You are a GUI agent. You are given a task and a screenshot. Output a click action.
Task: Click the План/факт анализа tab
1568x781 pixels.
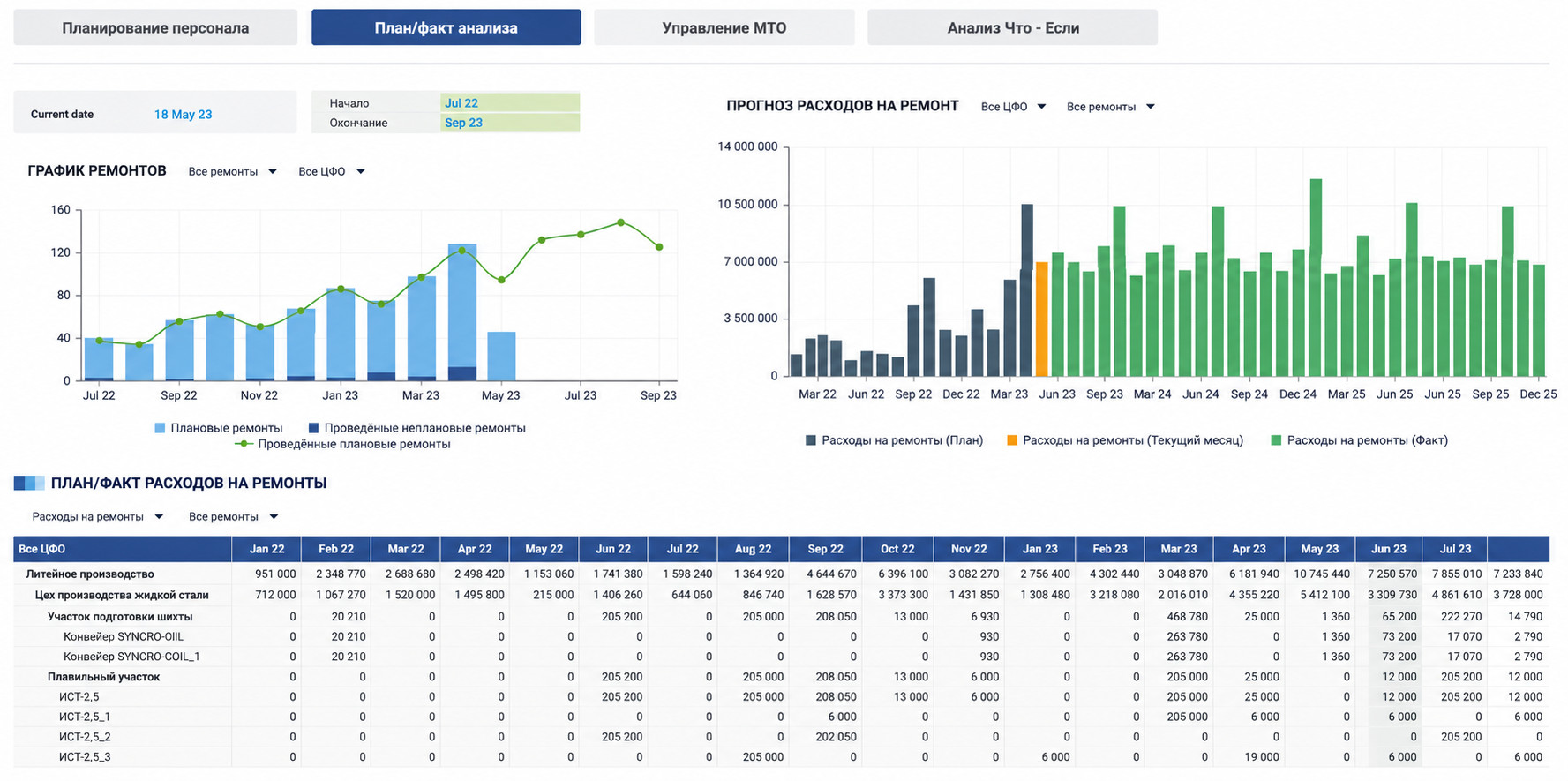tap(446, 27)
